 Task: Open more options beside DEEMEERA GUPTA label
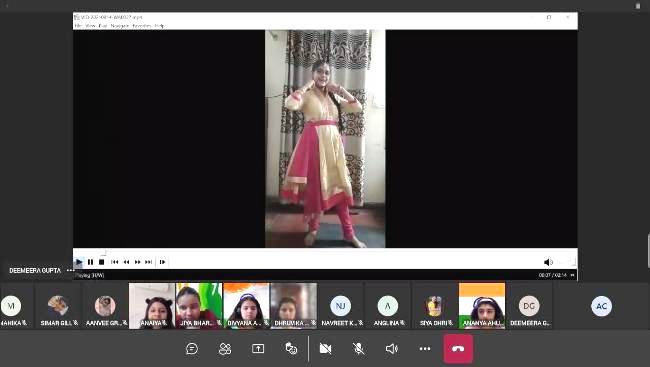(x=70, y=270)
